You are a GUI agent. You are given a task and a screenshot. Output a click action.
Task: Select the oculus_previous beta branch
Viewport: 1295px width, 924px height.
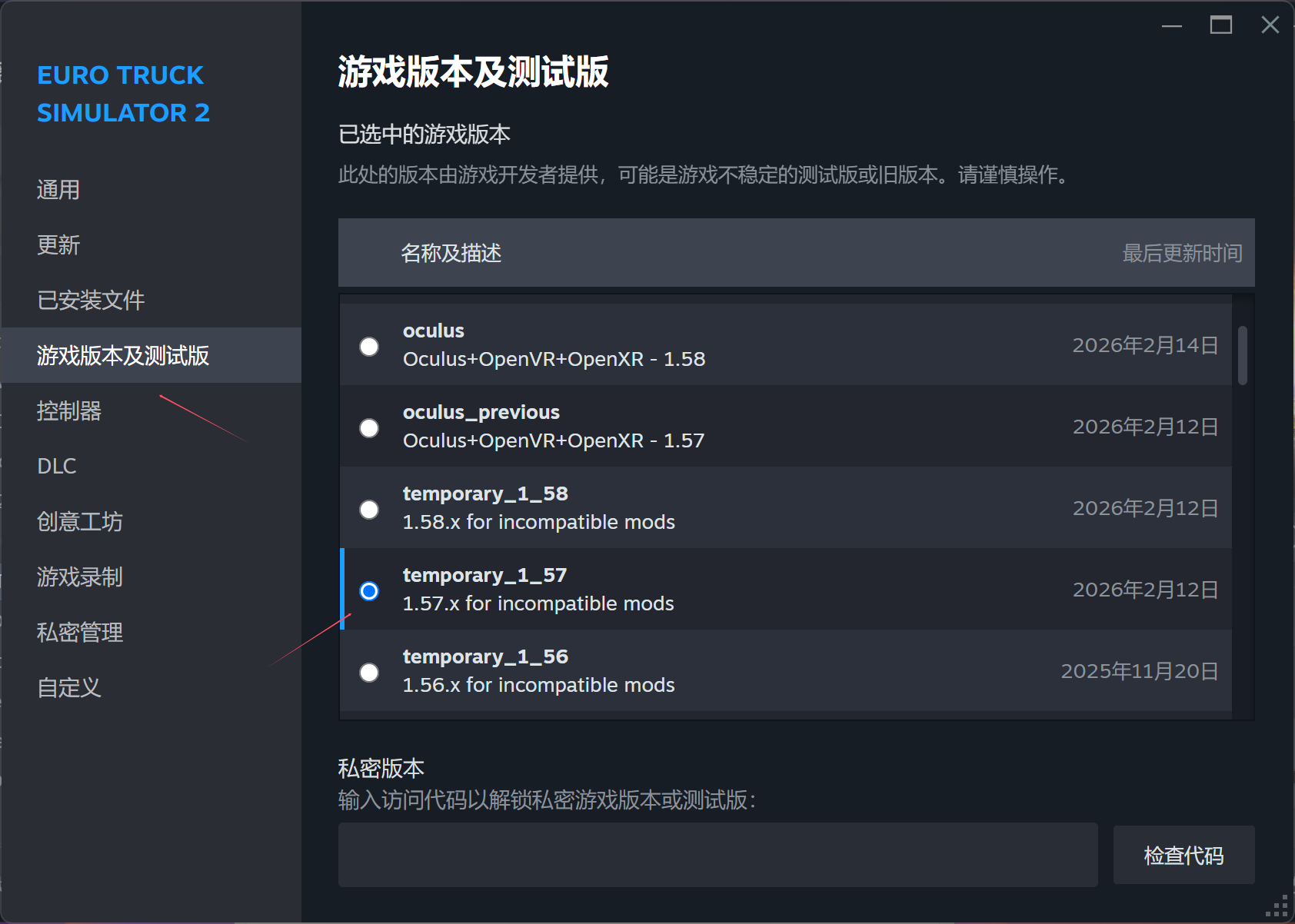click(x=369, y=427)
